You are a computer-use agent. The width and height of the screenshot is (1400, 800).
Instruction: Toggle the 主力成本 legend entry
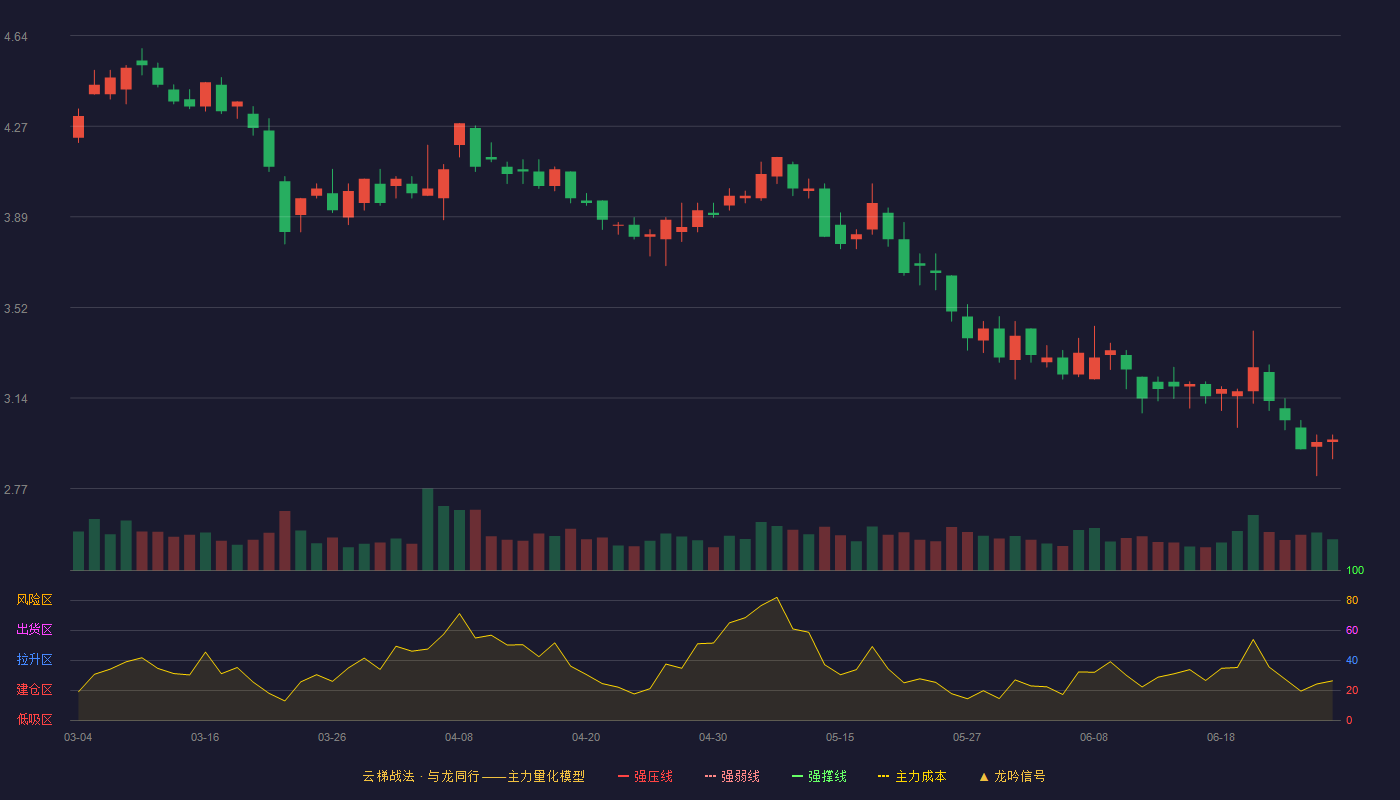[912, 776]
